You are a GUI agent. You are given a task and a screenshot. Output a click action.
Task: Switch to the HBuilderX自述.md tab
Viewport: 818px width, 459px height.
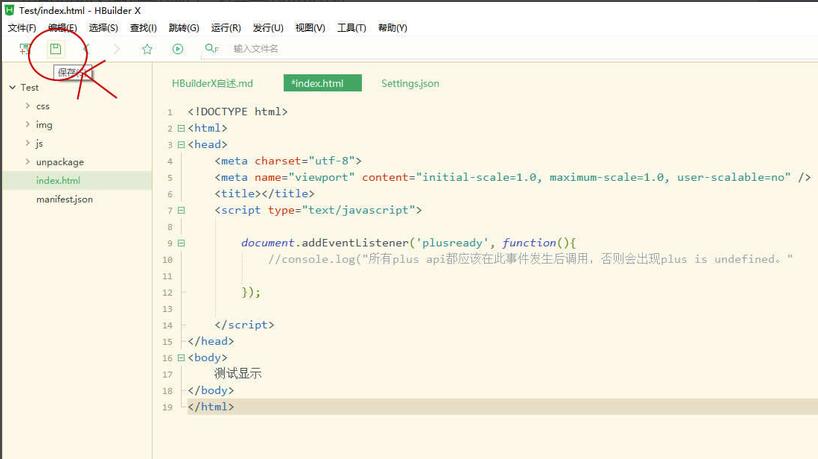click(212, 83)
